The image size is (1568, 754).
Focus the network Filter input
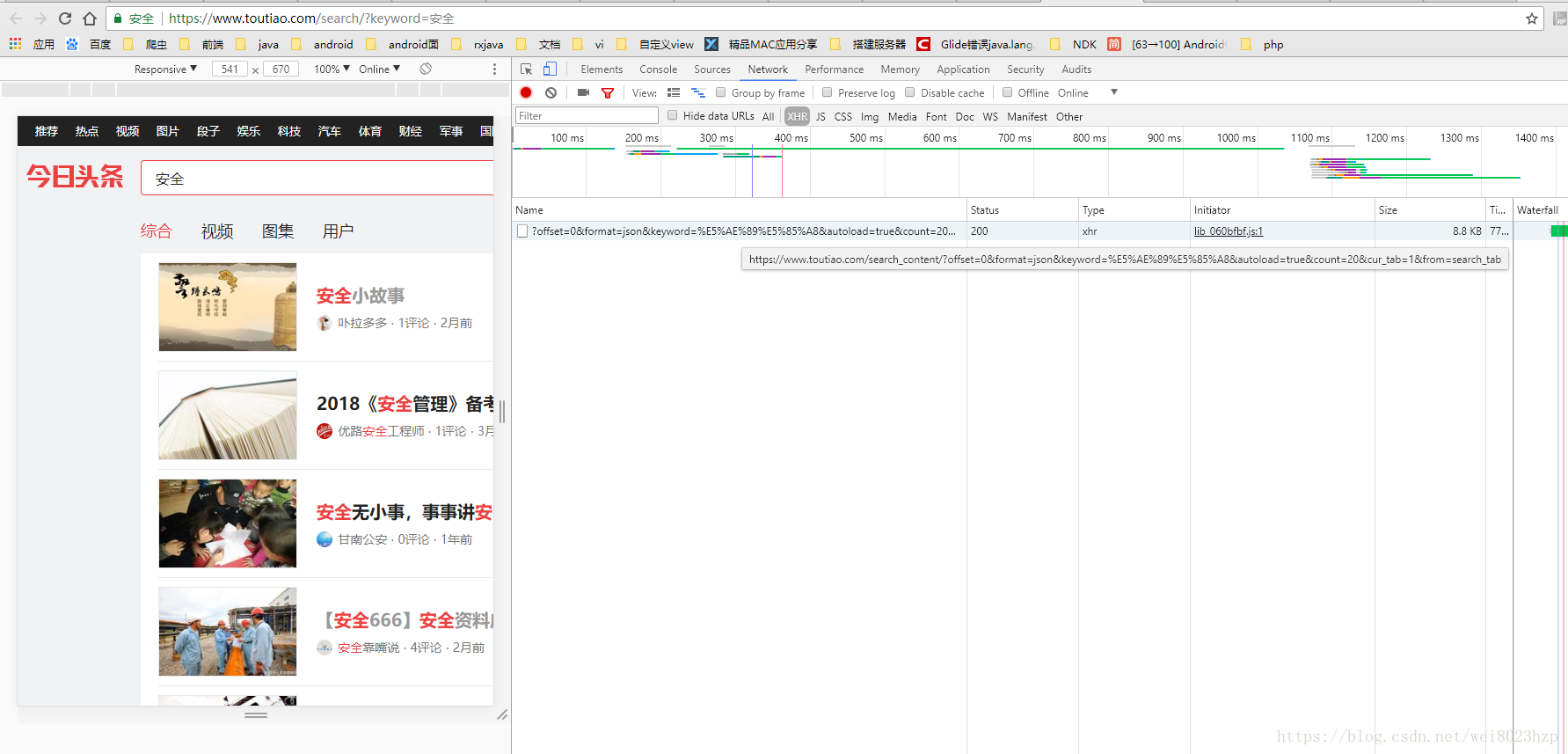click(587, 116)
